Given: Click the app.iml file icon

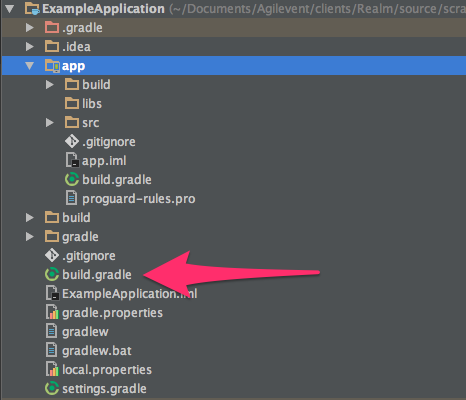Looking at the screenshot, I should tap(72, 160).
